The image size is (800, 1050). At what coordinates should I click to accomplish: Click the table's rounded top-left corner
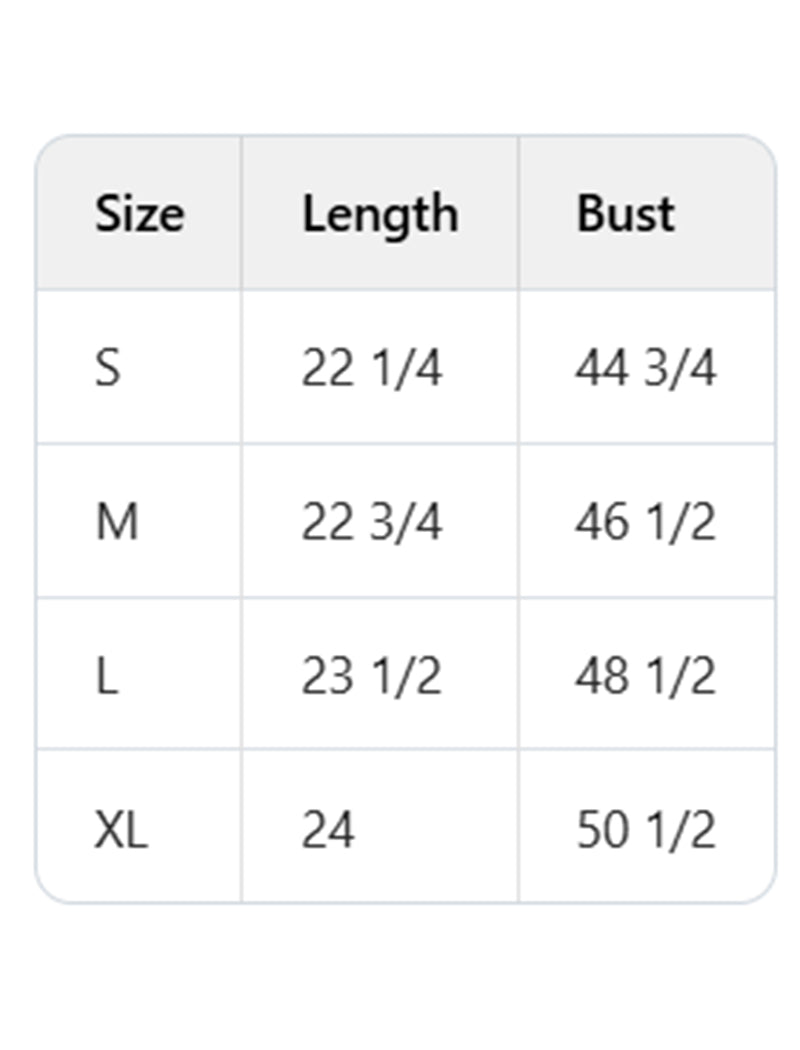point(44,144)
